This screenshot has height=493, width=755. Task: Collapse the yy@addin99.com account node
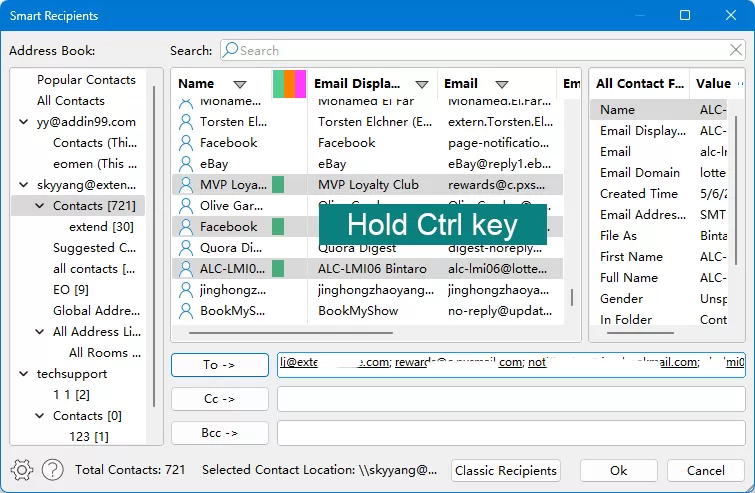[23, 122]
